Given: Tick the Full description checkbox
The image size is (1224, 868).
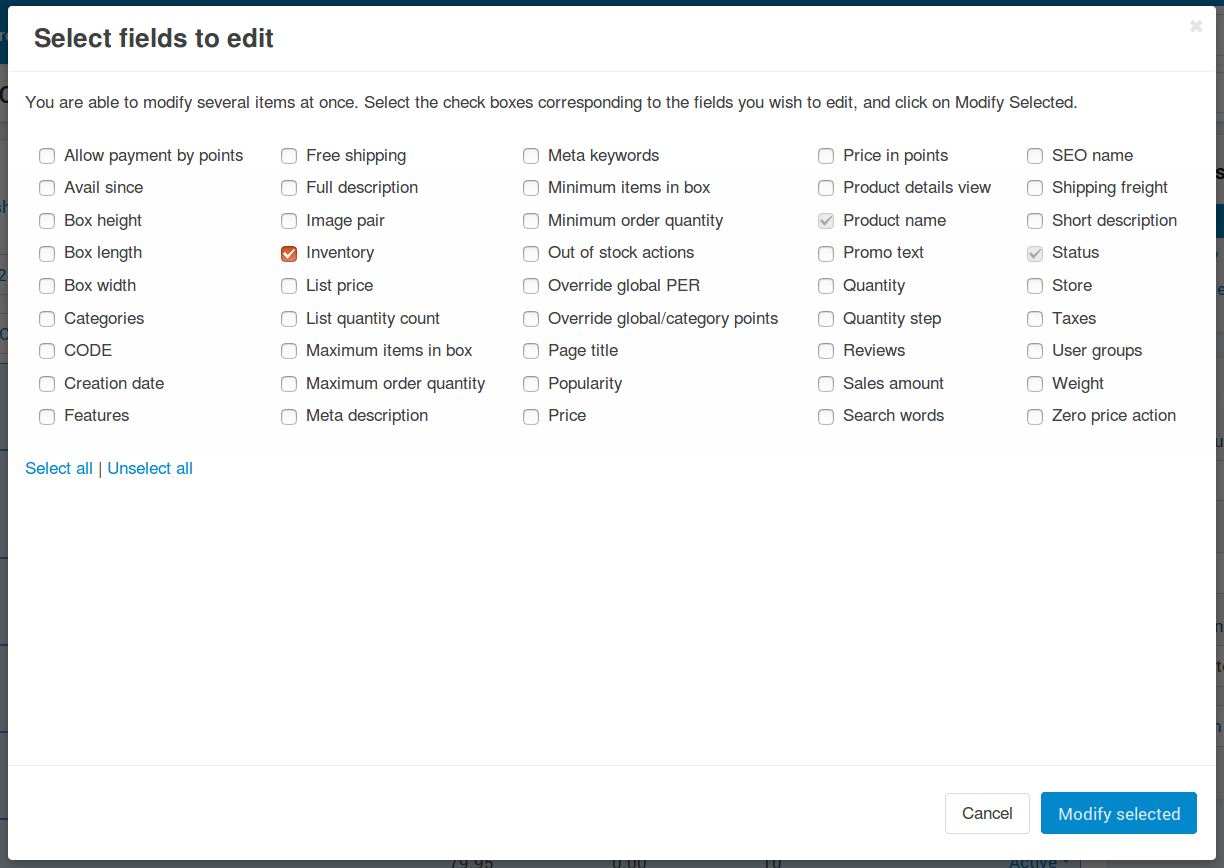Looking at the screenshot, I should point(289,188).
